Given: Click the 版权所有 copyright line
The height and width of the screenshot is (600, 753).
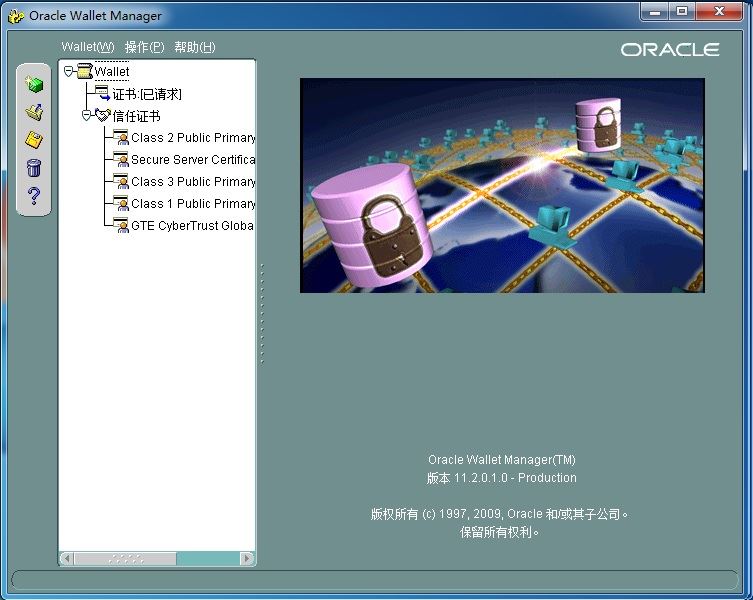Looking at the screenshot, I should coord(499,514).
